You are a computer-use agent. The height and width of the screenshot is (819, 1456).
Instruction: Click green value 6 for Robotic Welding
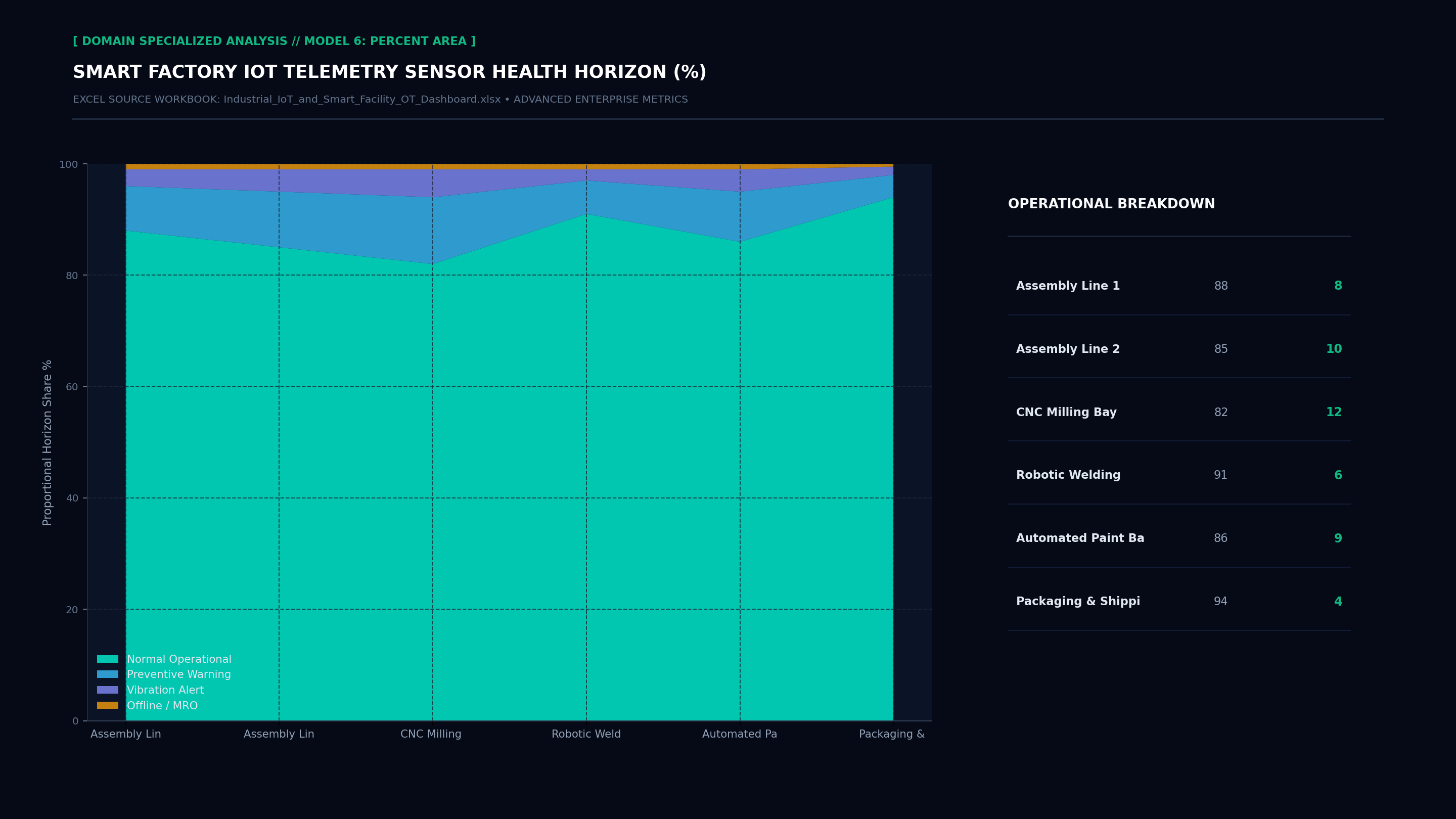coord(1338,475)
